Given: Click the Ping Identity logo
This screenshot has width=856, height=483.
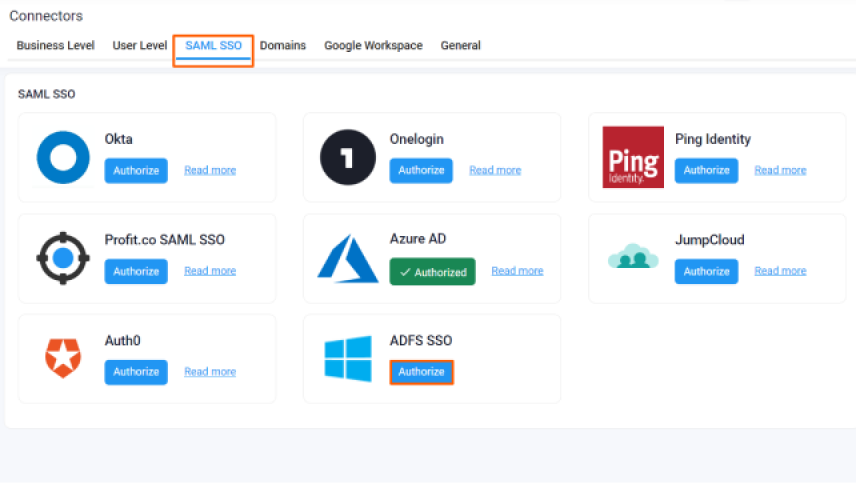Looking at the screenshot, I should pos(633,157).
